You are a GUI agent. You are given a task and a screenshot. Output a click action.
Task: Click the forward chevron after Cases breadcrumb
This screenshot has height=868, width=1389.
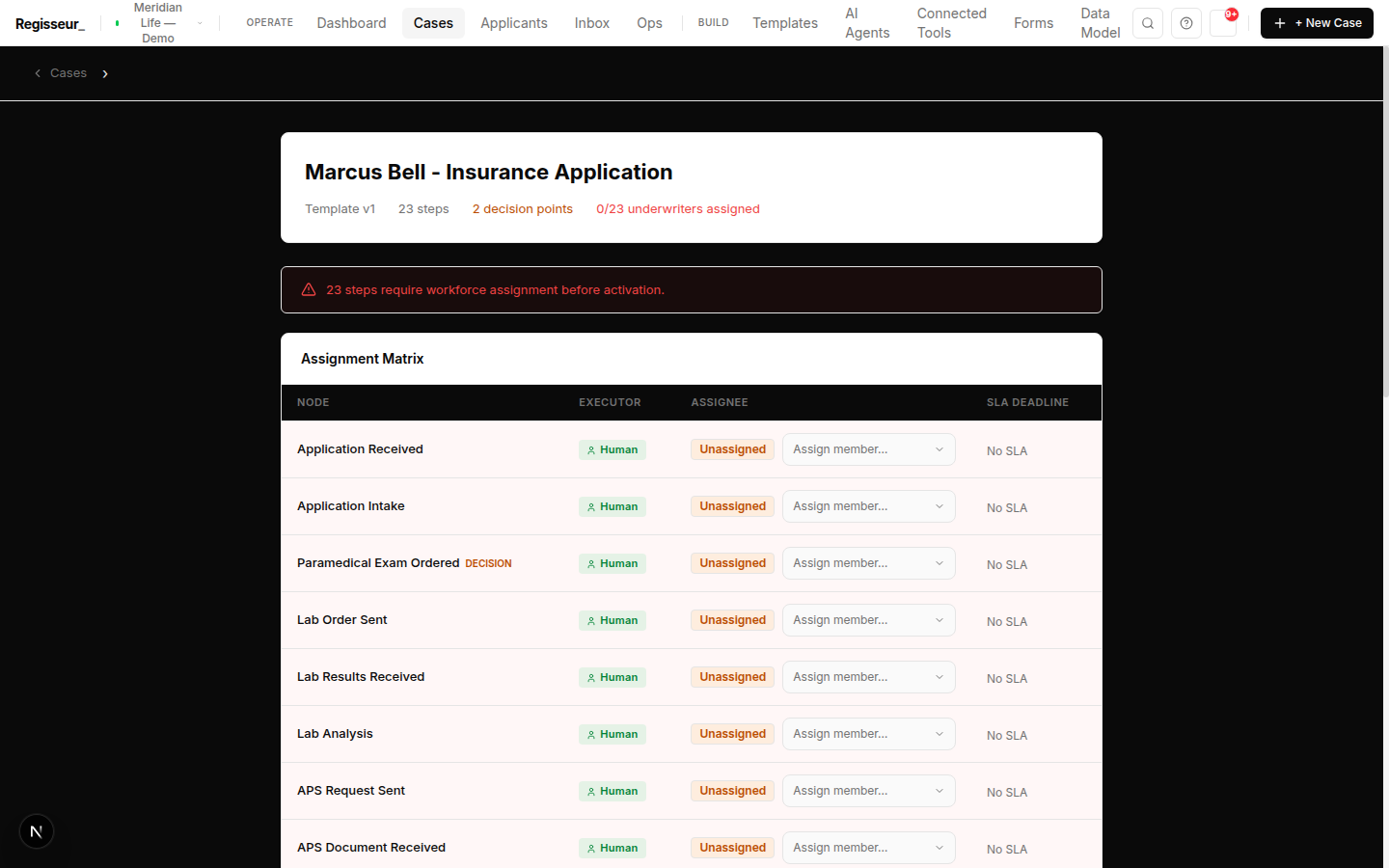pos(105,73)
